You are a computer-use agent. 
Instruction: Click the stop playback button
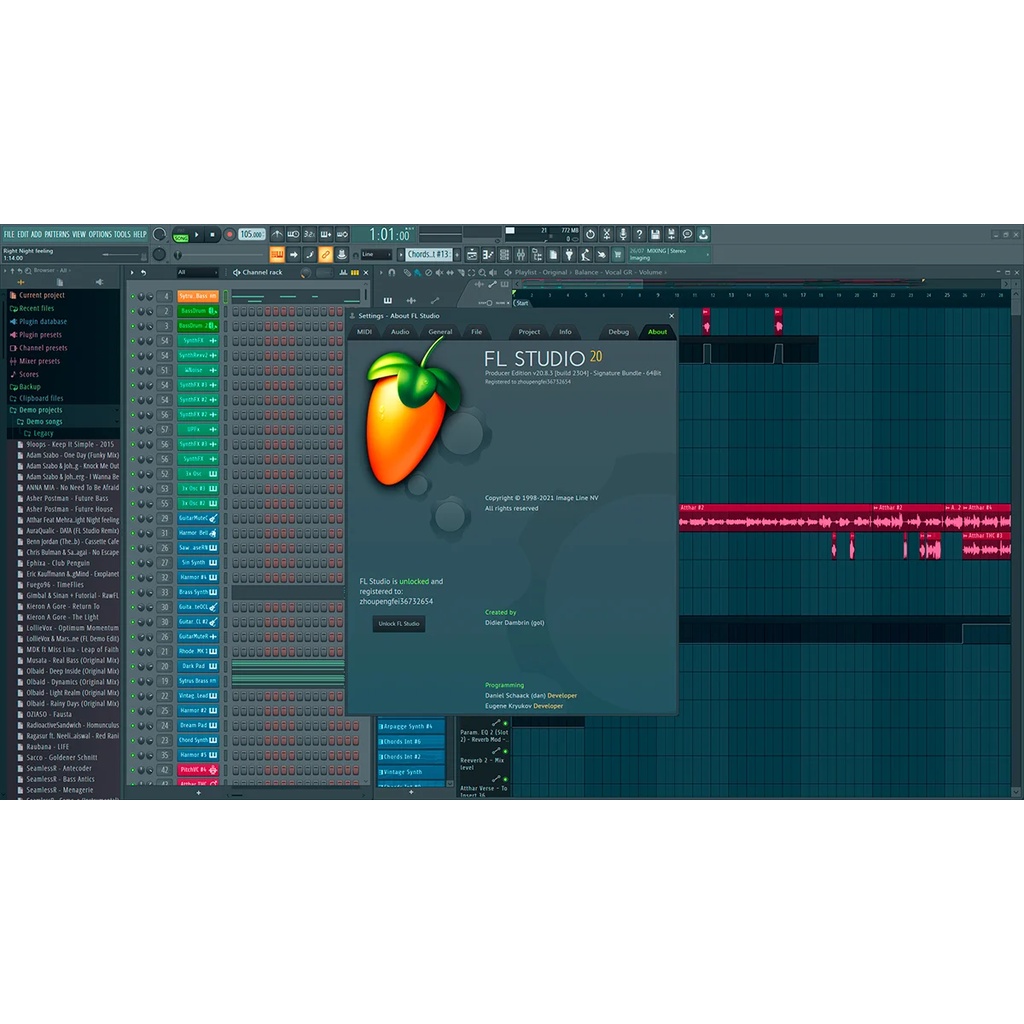[212, 234]
